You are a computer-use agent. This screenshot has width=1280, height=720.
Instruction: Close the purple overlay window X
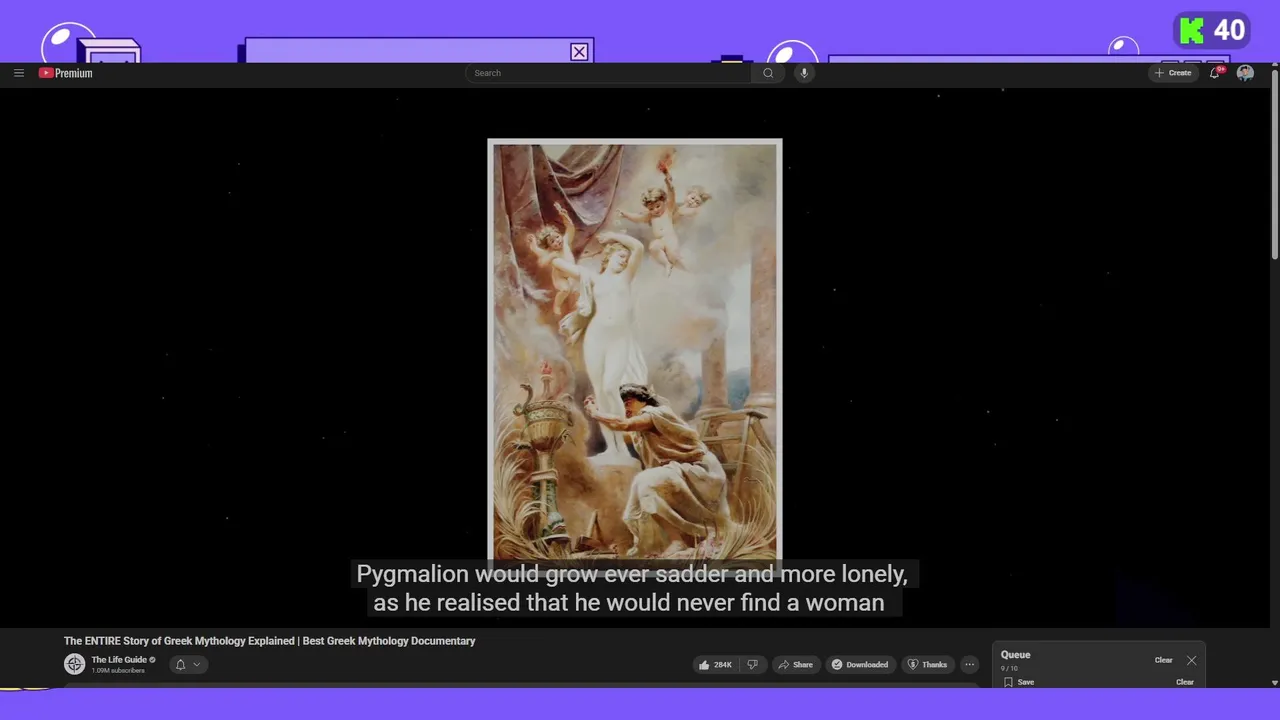pyautogui.click(x=579, y=52)
